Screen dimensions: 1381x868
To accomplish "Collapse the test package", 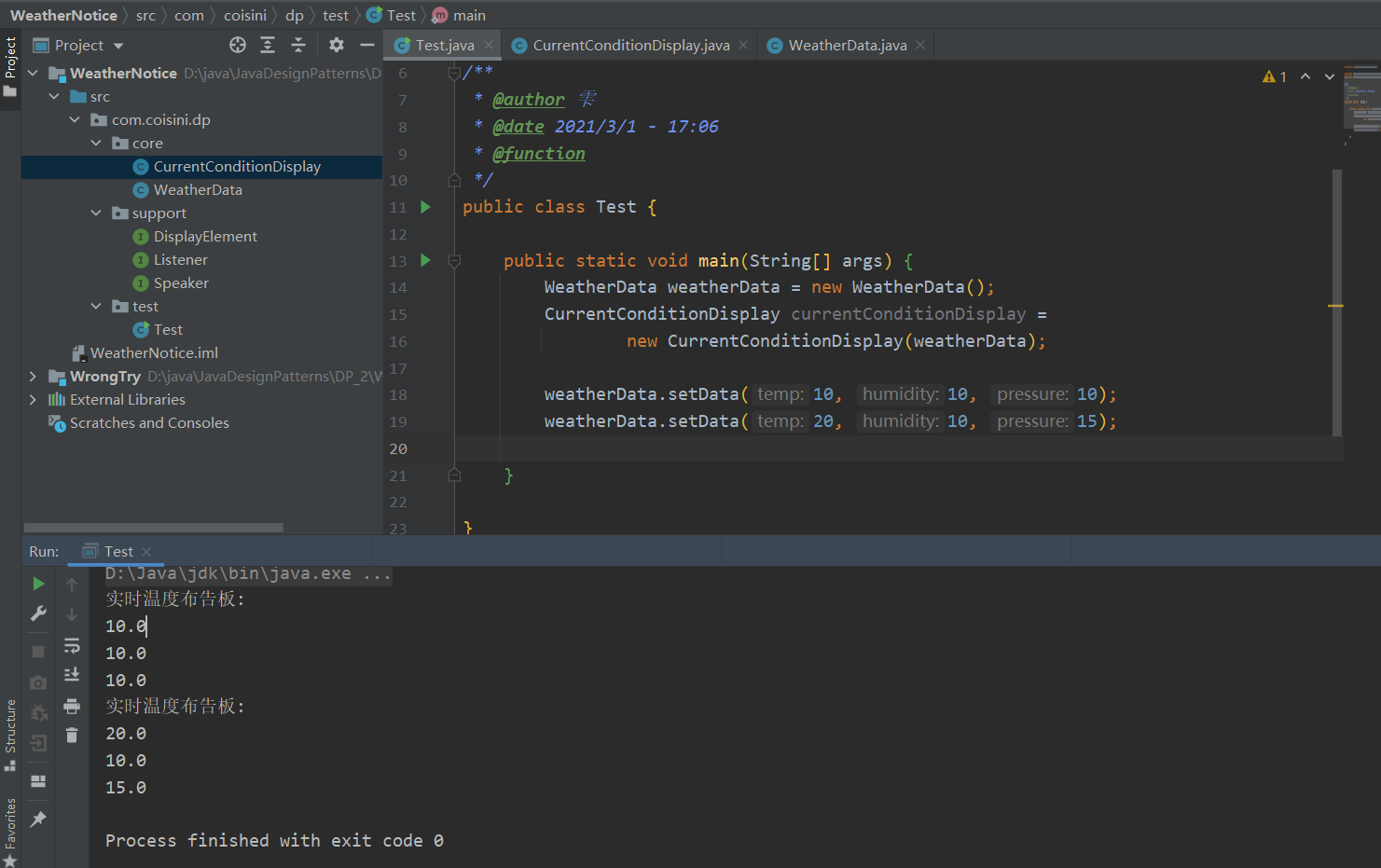I will pyautogui.click(x=96, y=306).
